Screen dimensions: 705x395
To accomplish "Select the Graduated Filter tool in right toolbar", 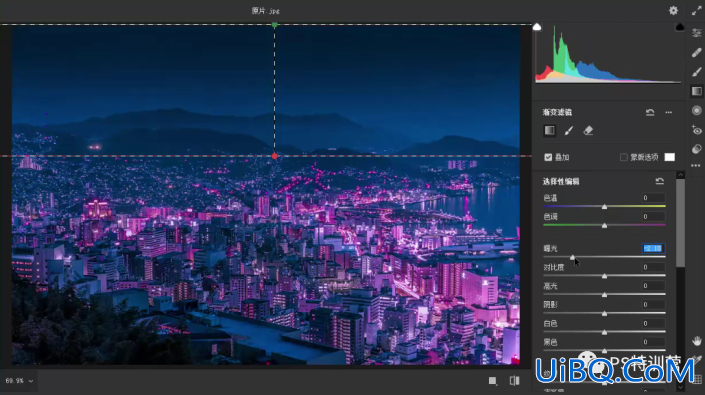I will pyautogui.click(x=696, y=91).
